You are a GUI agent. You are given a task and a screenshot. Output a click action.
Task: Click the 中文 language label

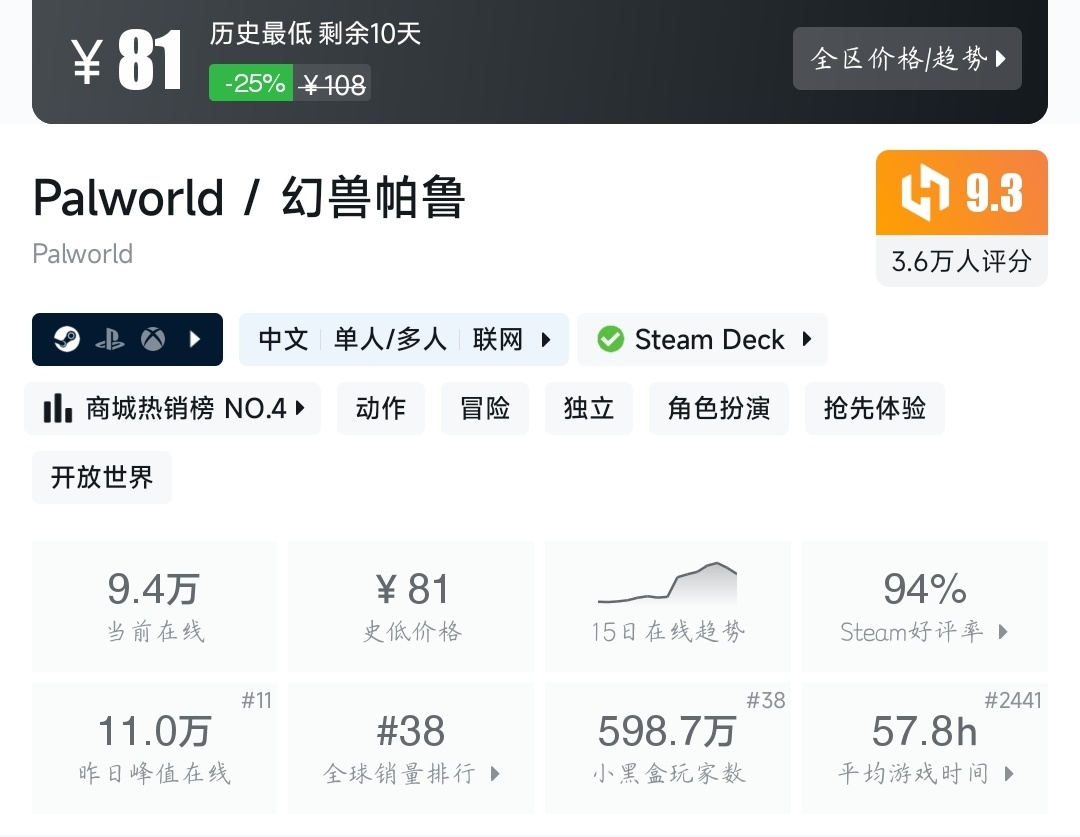coord(283,340)
